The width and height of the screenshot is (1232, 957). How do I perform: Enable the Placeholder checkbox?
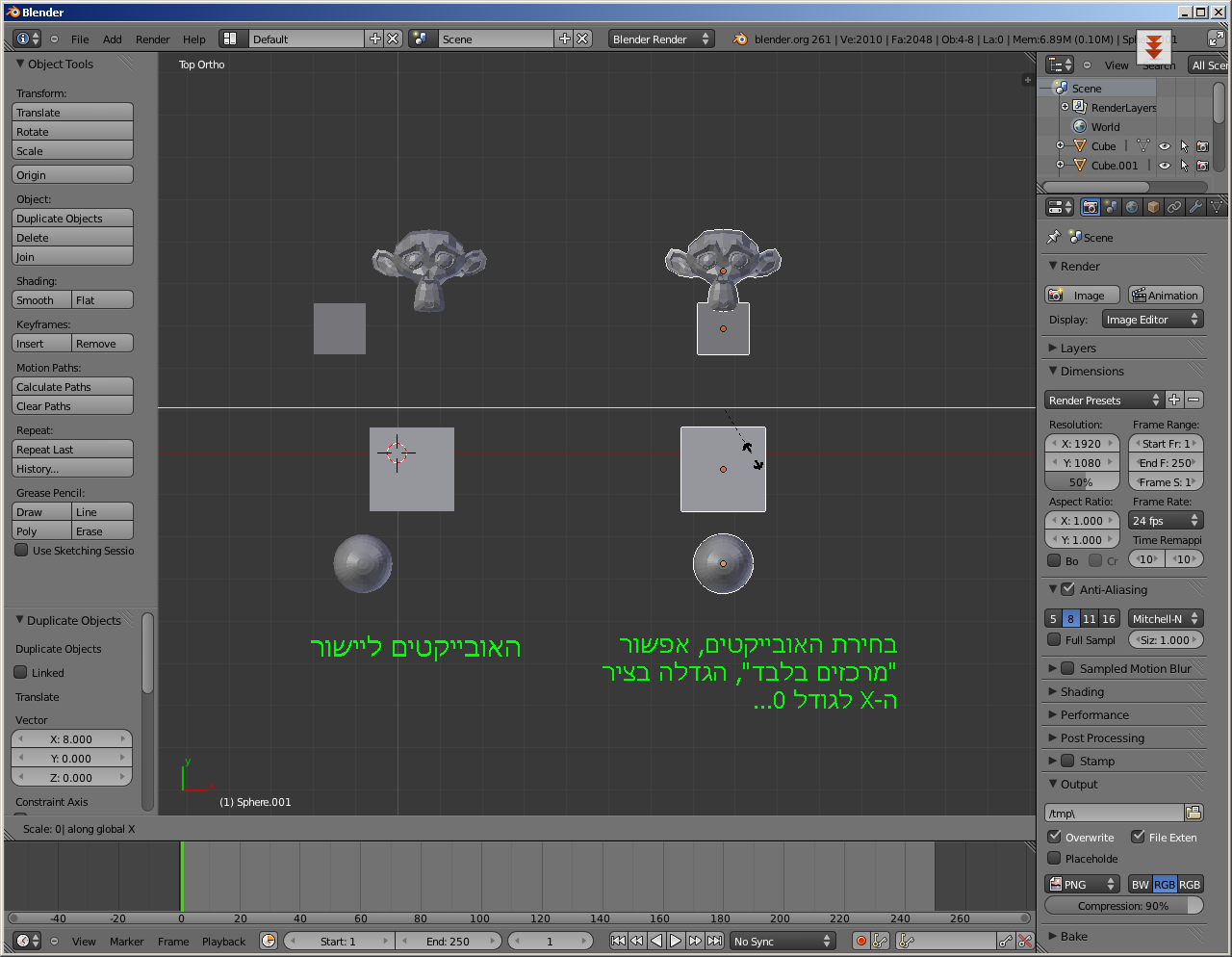point(1054,858)
